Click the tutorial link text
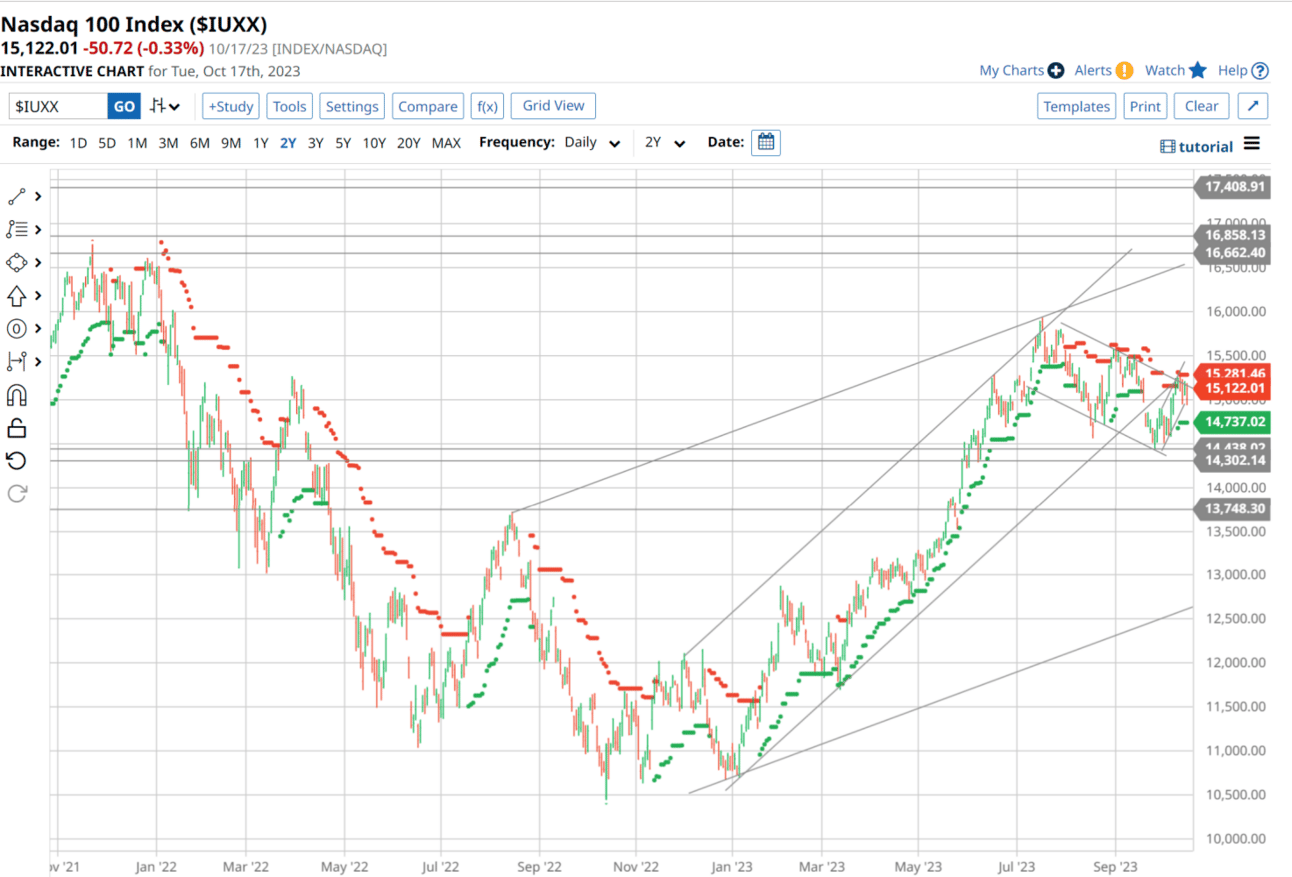Screen dimensions: 1292x877 click(x=1206, y=147)
